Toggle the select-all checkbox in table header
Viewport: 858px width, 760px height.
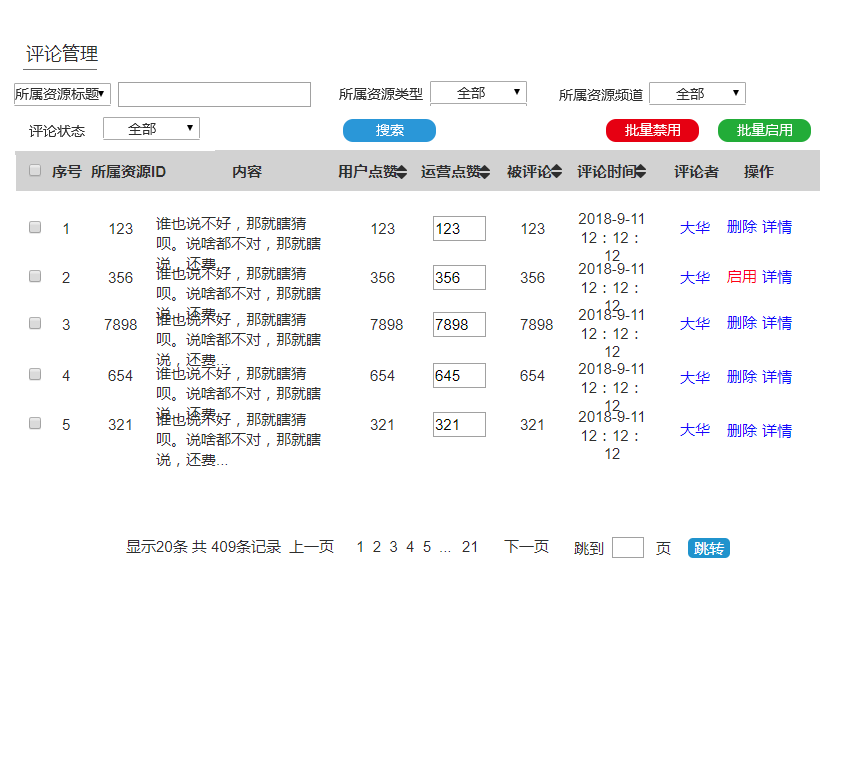(35, 171)
